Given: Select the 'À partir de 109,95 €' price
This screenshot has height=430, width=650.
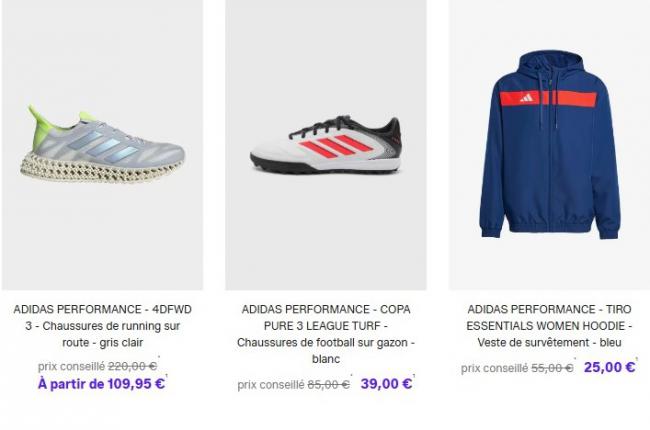Looking at the screenshot, I should (102, 384).
